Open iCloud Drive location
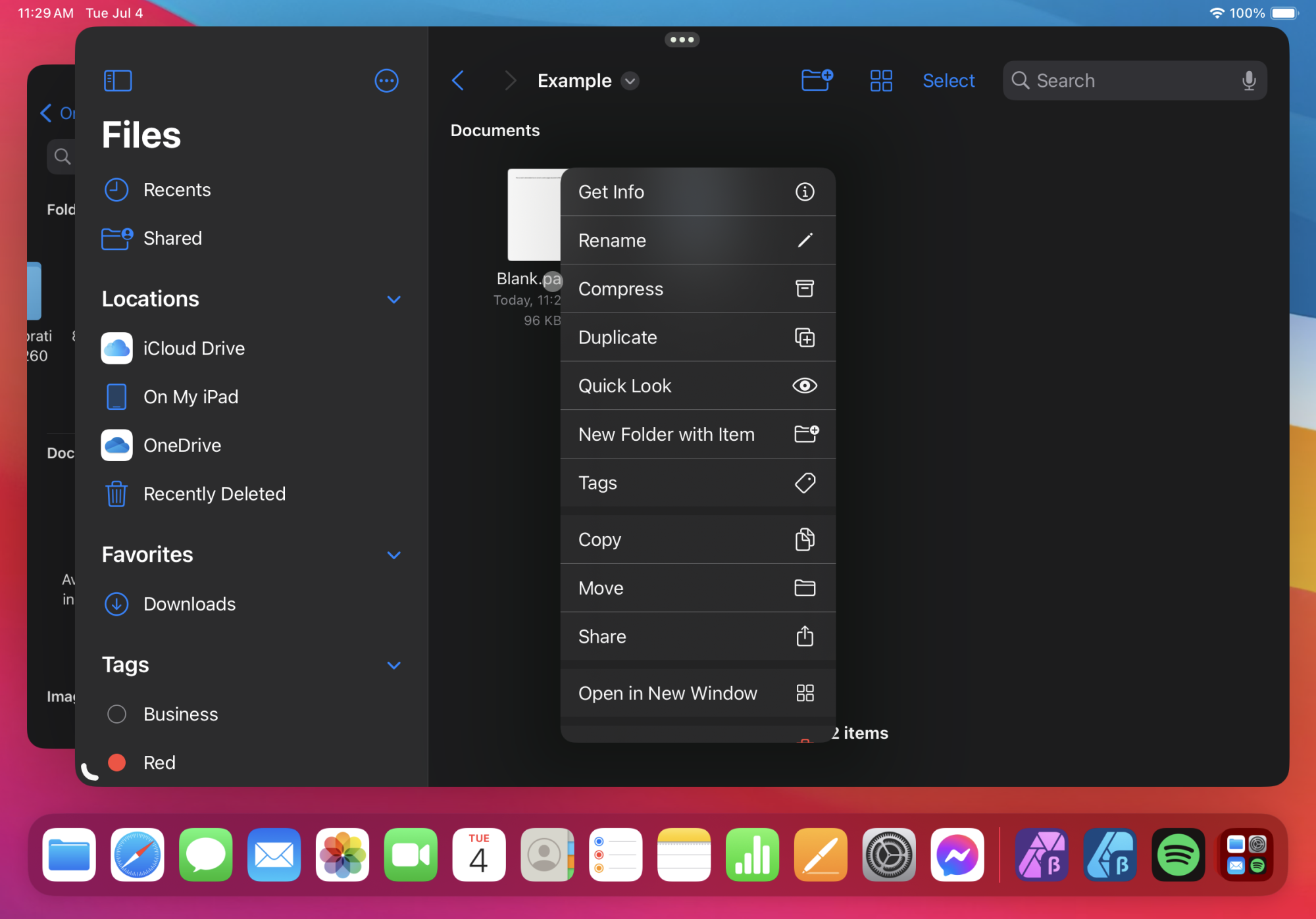Viewport: 1316px width, 919px height. coord(193,349)
